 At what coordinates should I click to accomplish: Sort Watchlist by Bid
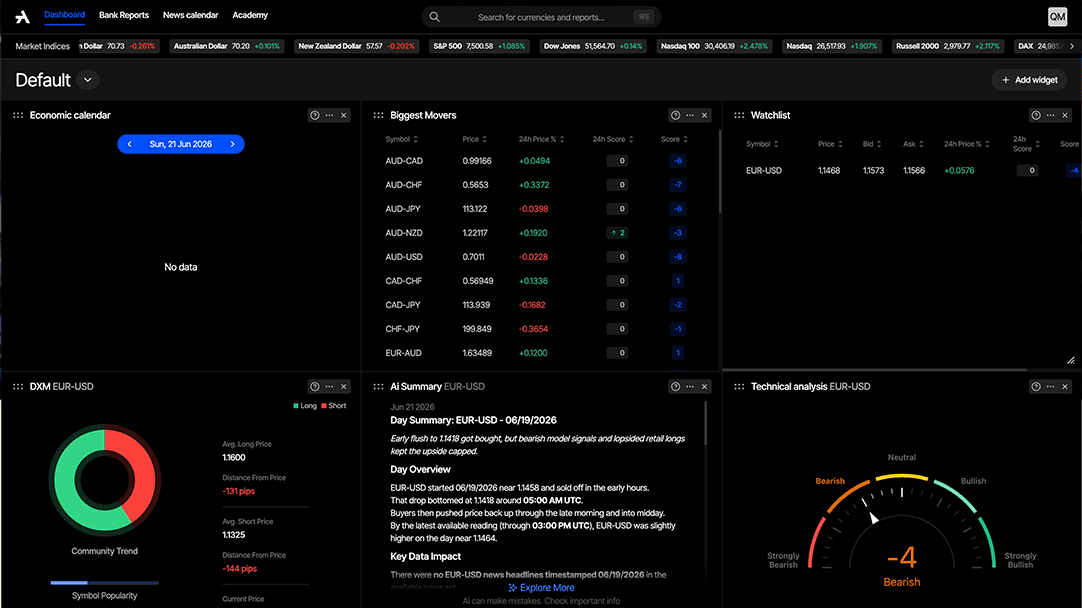pos(872,144)
